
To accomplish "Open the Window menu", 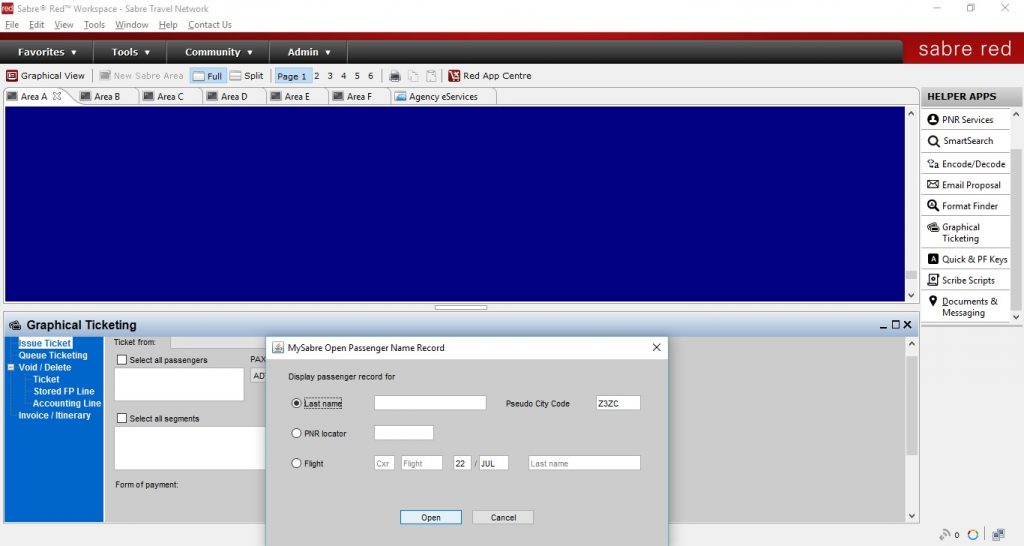I will click(132, 25).
